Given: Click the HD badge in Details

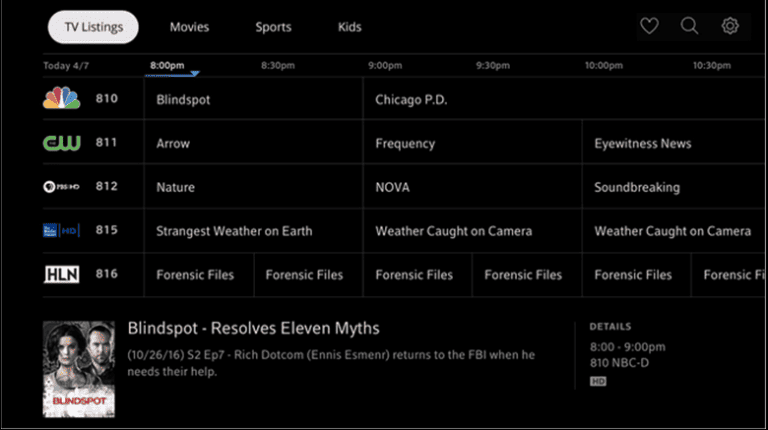Looking at the screenshot, I should click(x=598, y=381).
